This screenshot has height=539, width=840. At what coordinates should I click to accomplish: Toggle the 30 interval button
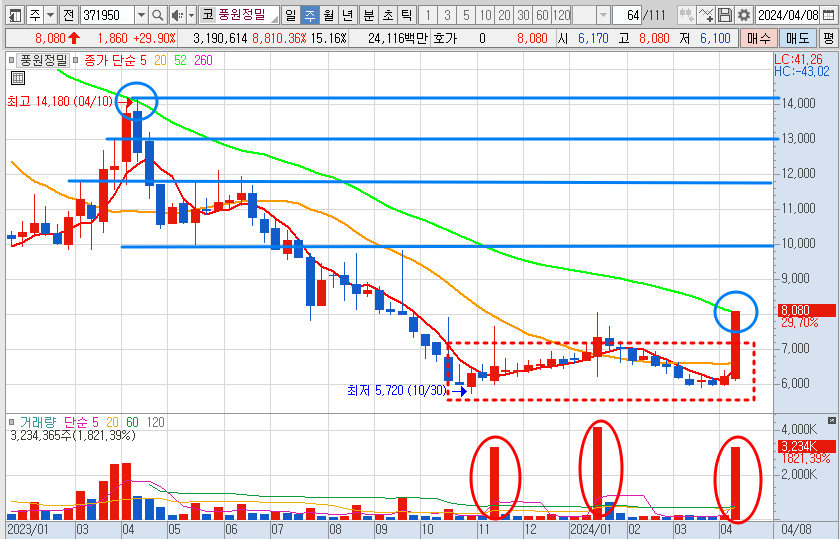pos(523,15)
